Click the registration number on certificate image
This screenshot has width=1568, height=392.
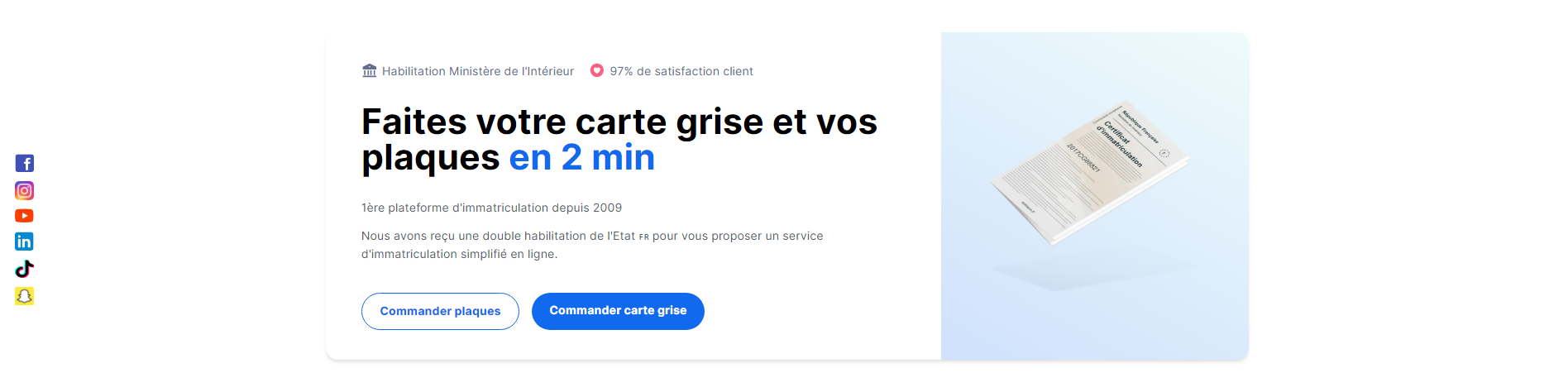point(1083,158)
